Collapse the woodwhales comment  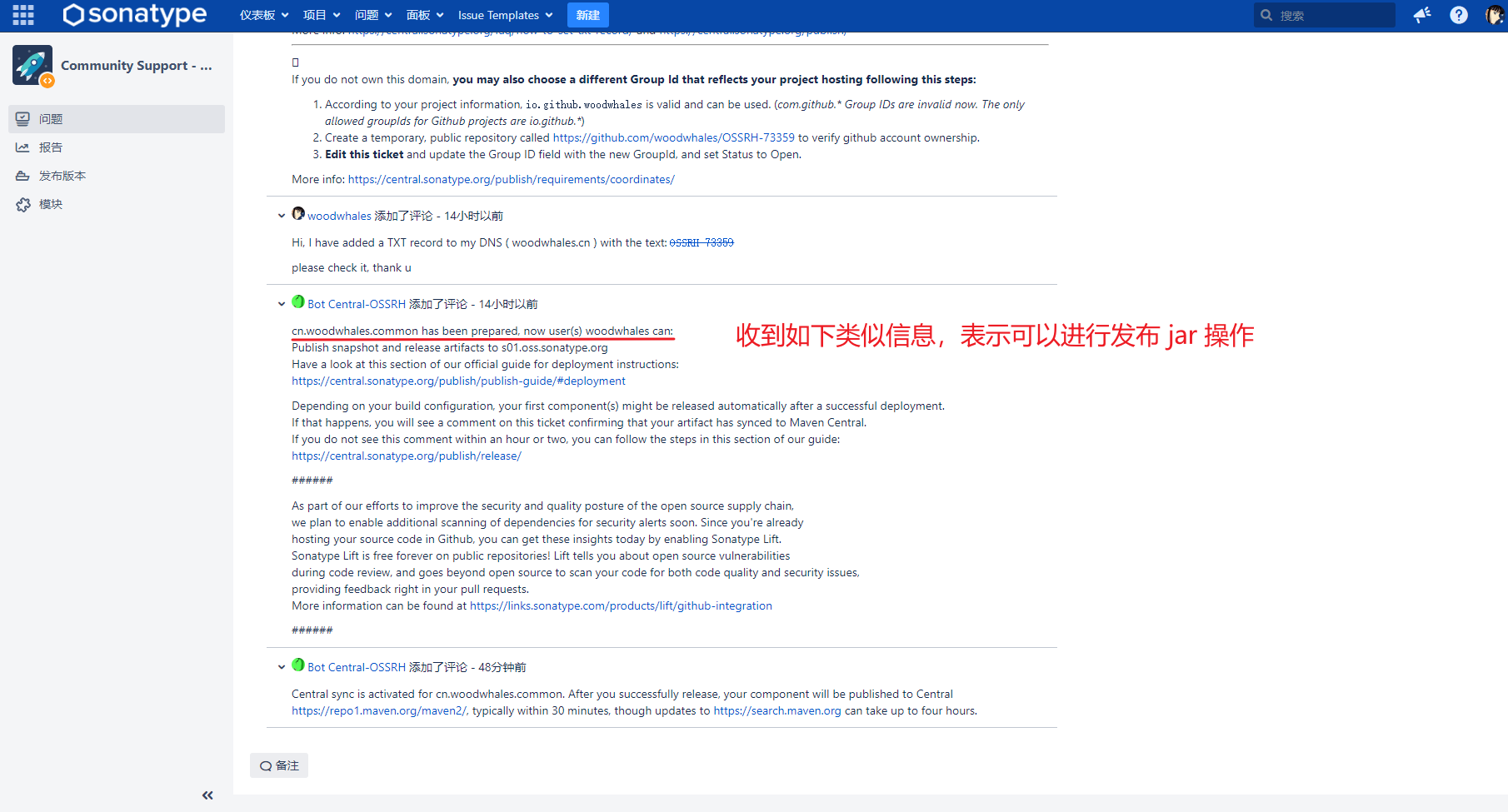tap(282, 216)
